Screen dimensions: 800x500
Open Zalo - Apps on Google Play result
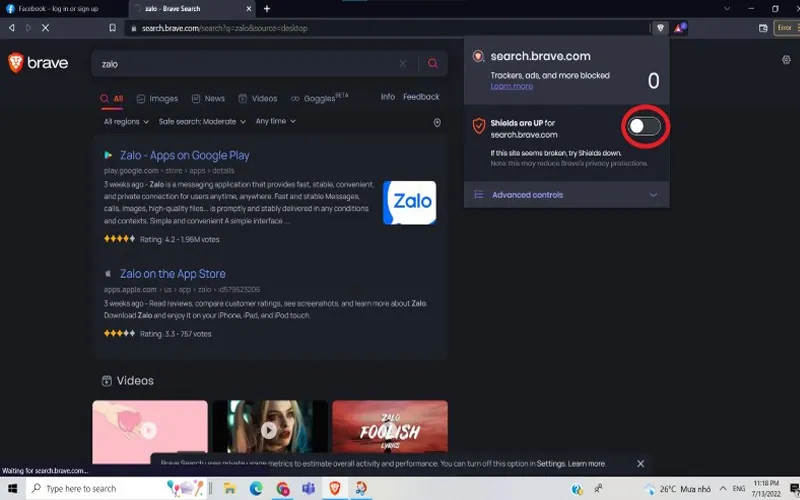[x=185, y=155]
